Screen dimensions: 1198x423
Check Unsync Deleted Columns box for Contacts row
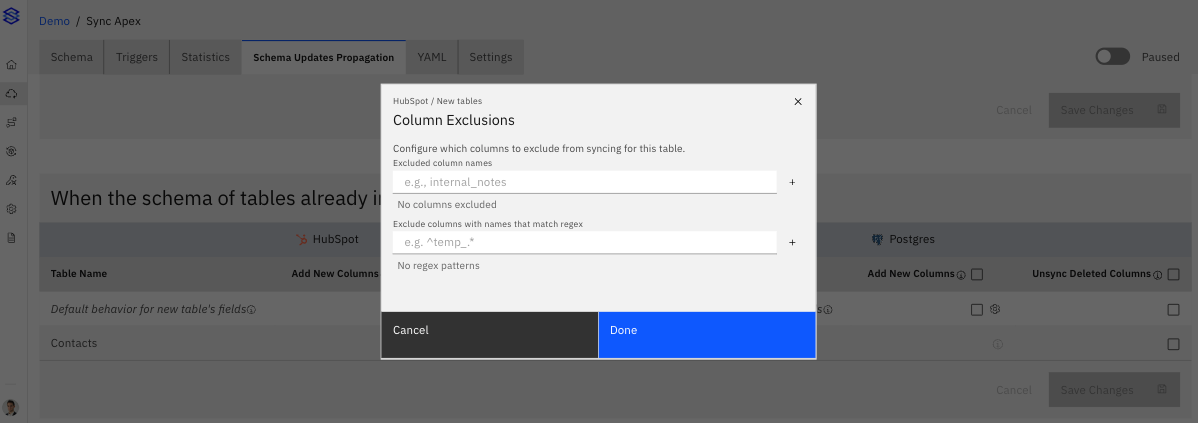coord(1174,344)
